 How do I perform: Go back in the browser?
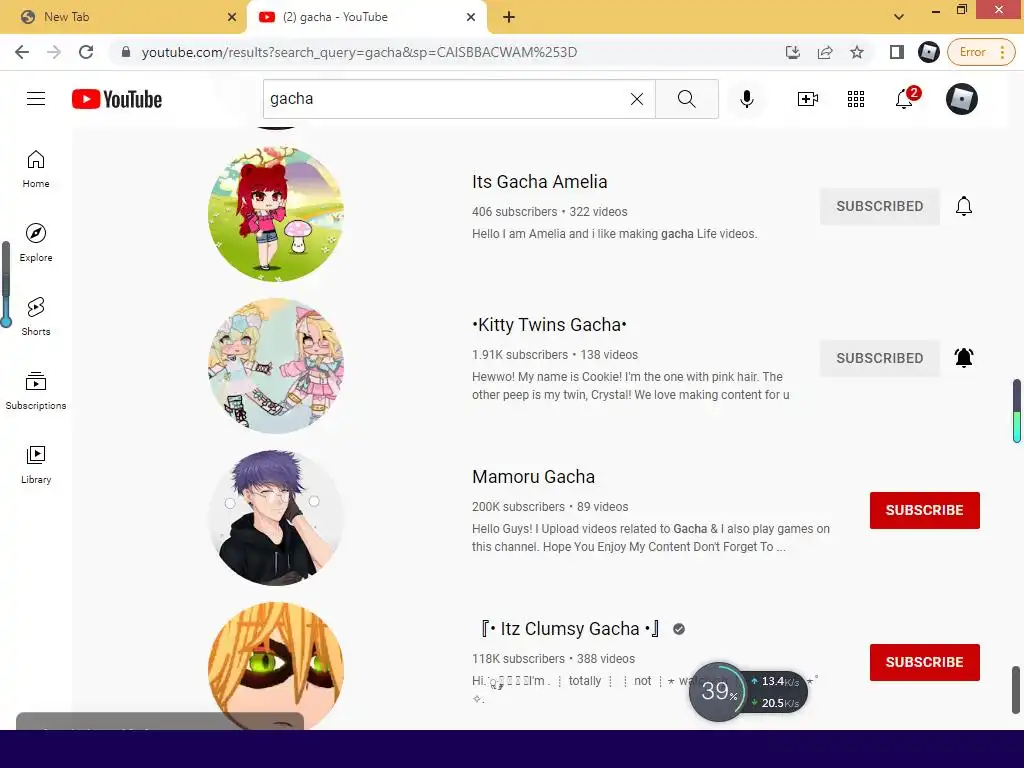pyautogui.click(x=22, y=52)
